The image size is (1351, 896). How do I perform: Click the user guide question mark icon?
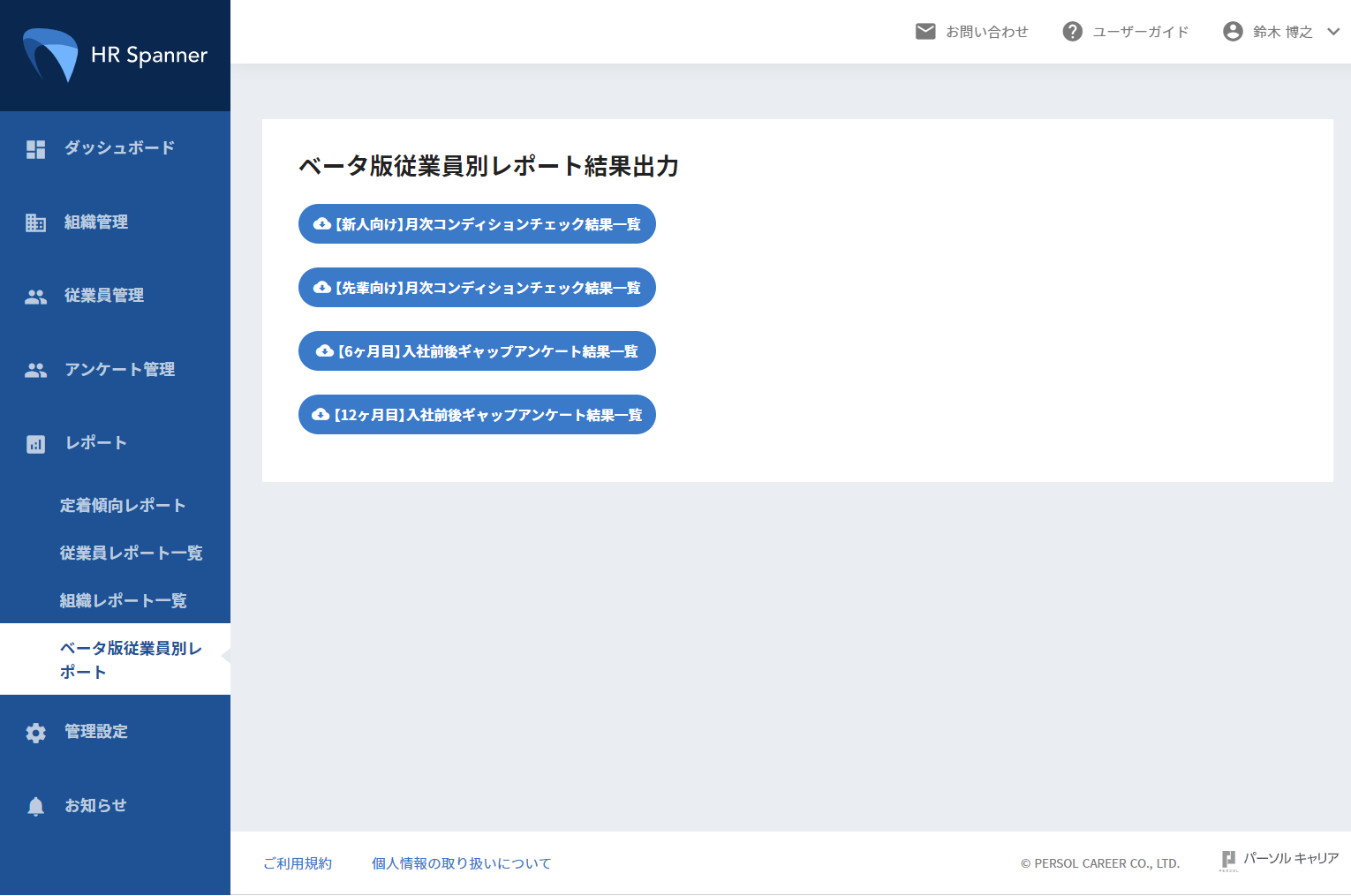coord(1072,32)
